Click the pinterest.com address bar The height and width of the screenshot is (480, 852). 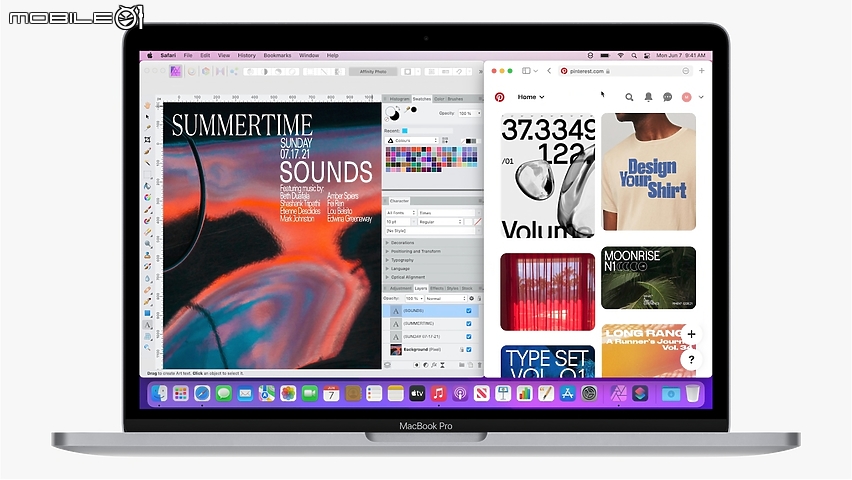(625, 71)
